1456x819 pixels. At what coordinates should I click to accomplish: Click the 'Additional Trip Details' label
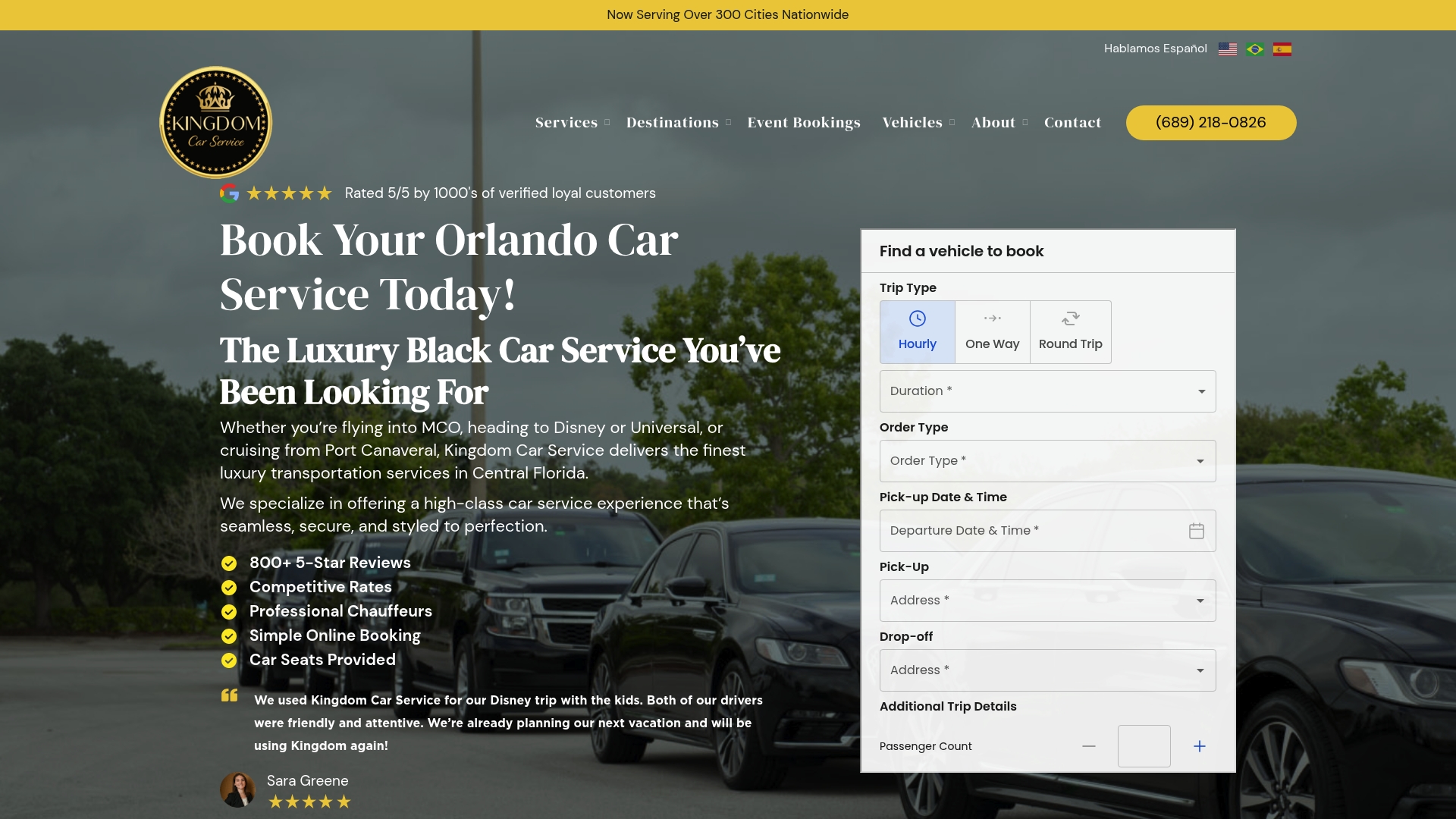click(x=948, y=706)
